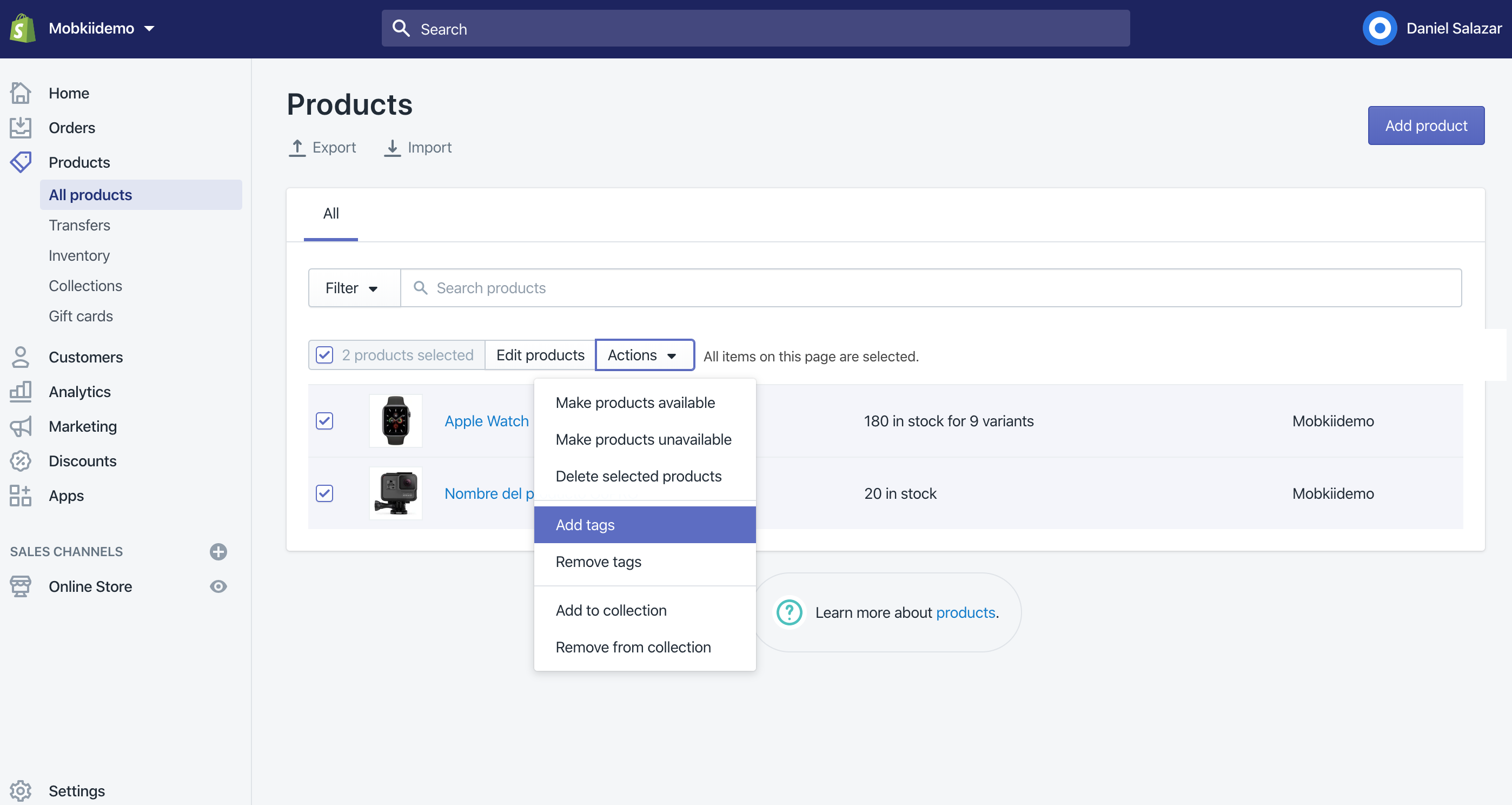
Task: Click the Marketing megaphone icon
Action: tap(21, 426)
